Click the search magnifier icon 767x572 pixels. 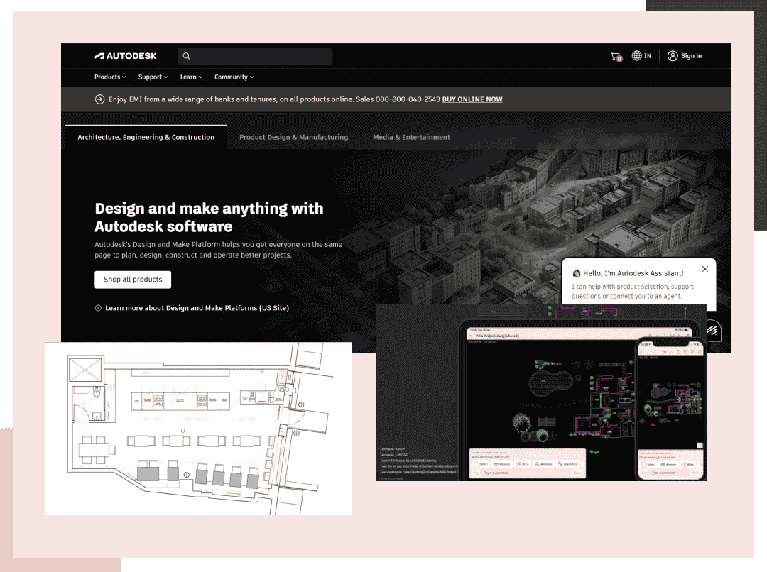187,56
